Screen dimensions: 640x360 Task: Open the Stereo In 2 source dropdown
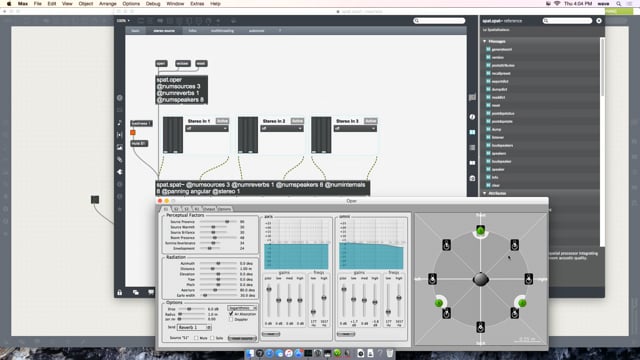pos(282,129)
